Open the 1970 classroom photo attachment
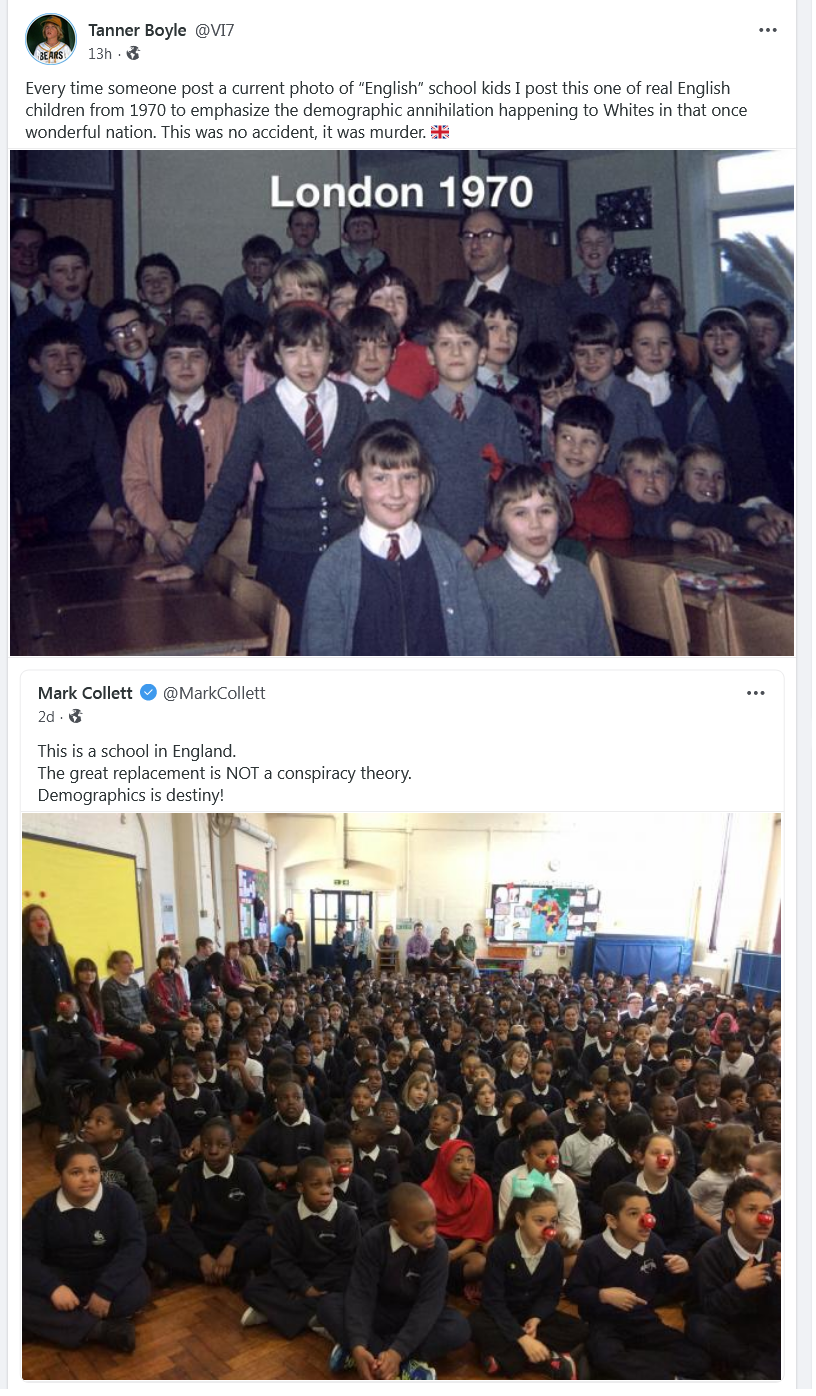816x1396 pixels. tap(402, 403)
